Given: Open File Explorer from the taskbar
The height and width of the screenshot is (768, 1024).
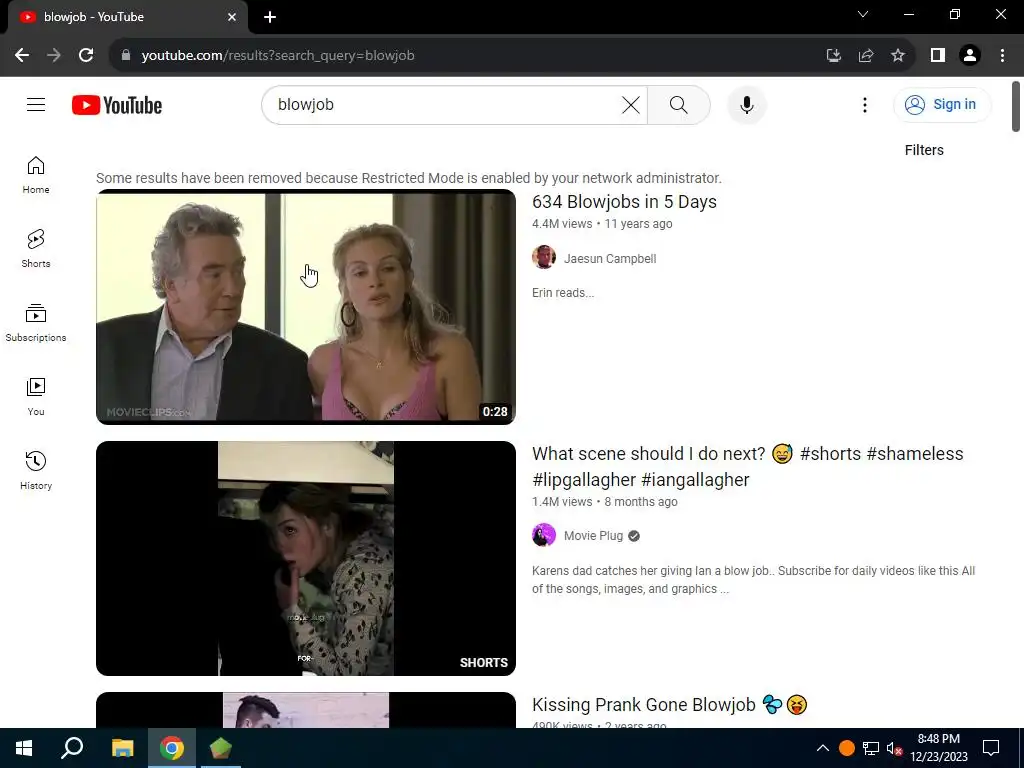Looking at the screenshot, I should [x=122, y=748].
